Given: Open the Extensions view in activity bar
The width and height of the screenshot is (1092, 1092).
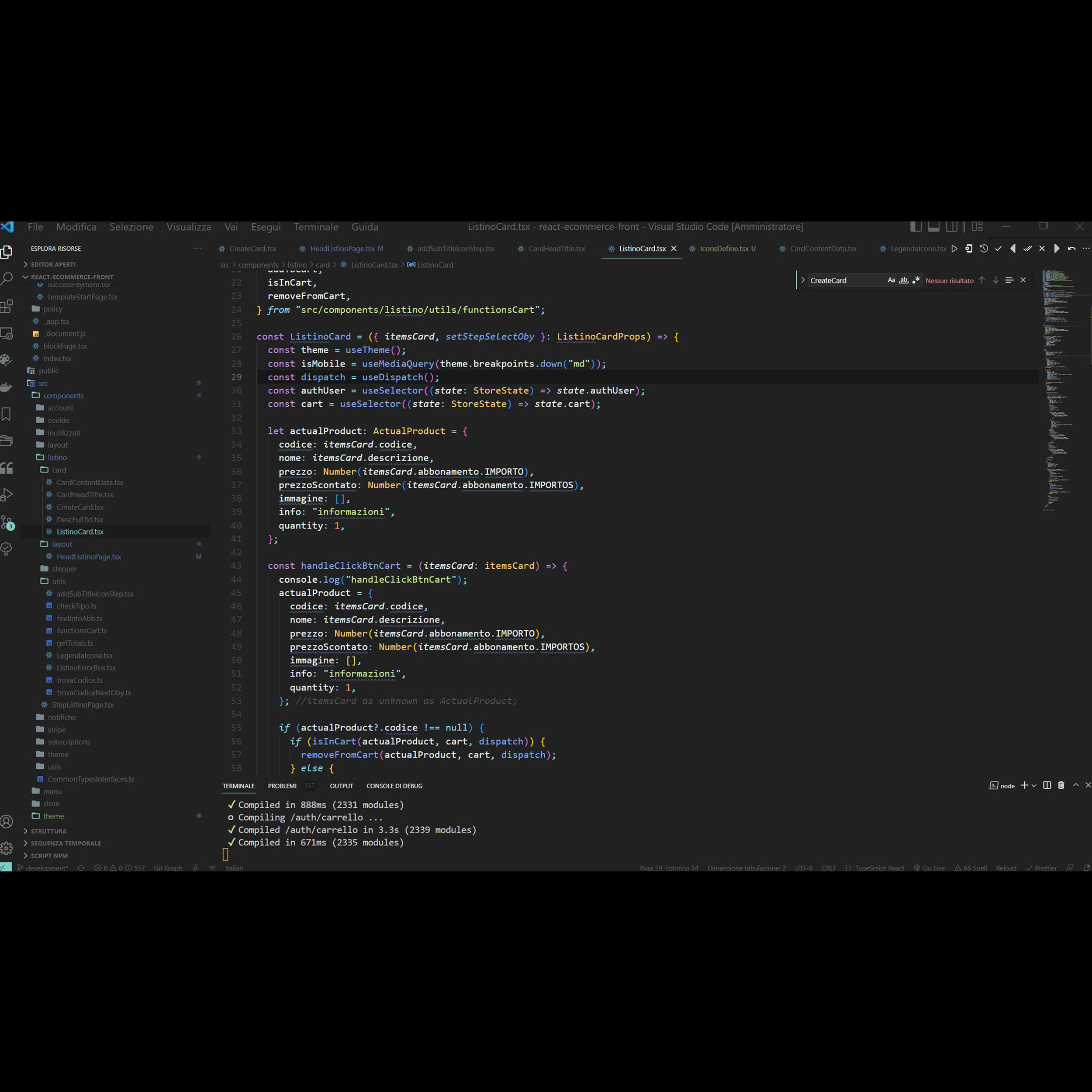Looking at the screenshot, I should tap(6, 306).
